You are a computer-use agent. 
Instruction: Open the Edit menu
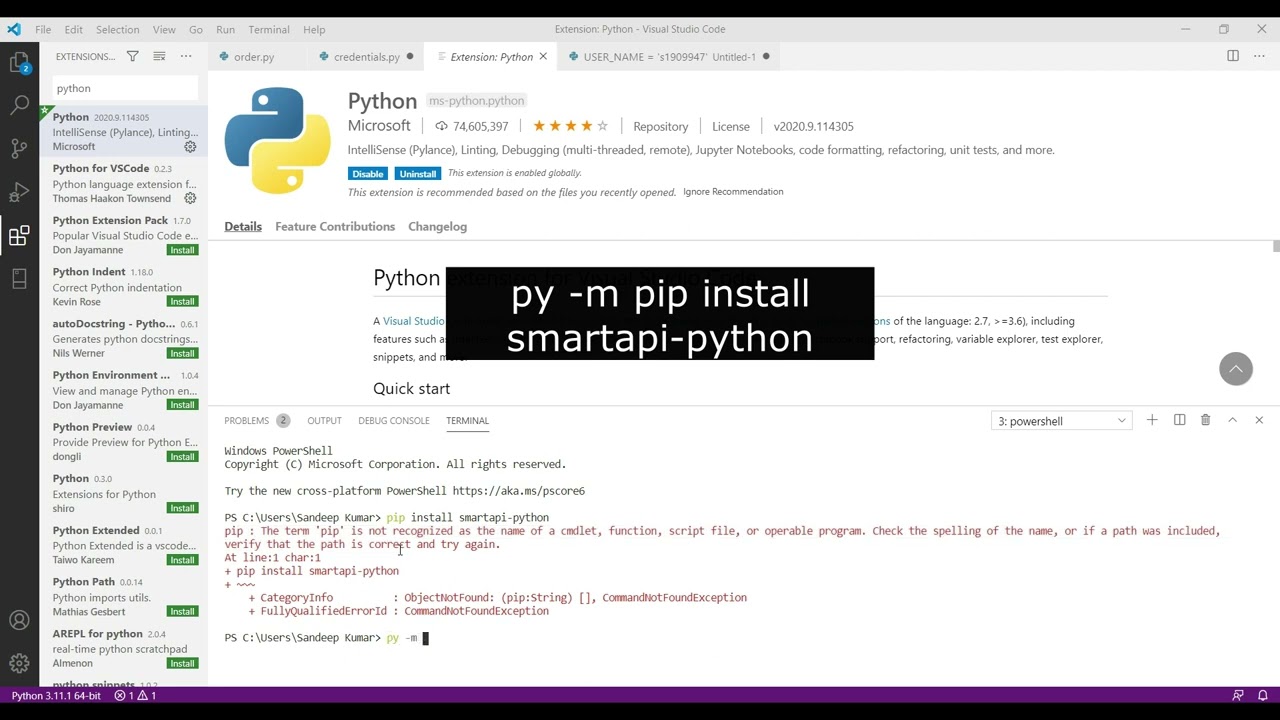74,29
